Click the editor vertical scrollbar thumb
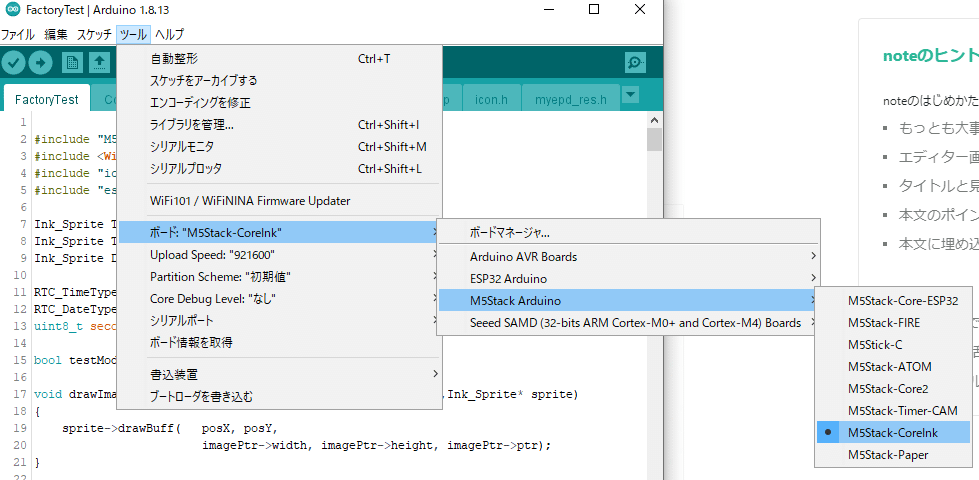979x480 pixels. pos(654,140)
